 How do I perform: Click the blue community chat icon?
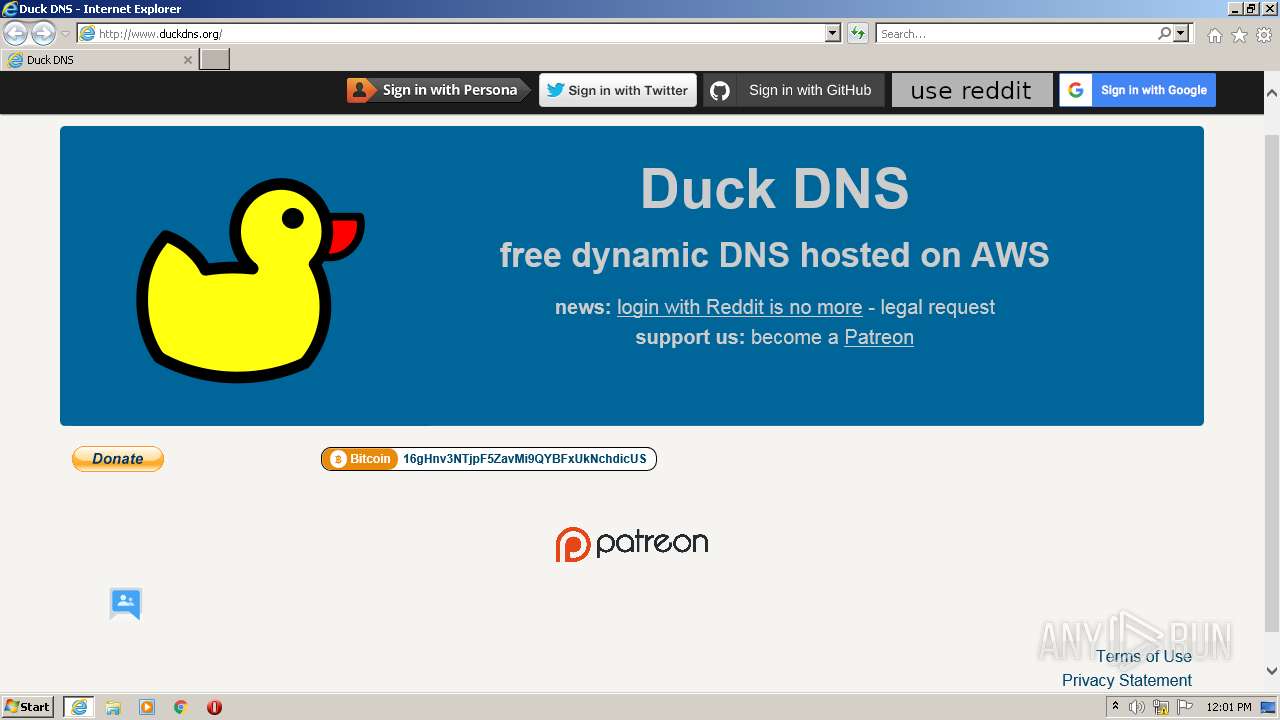(126, 603)
